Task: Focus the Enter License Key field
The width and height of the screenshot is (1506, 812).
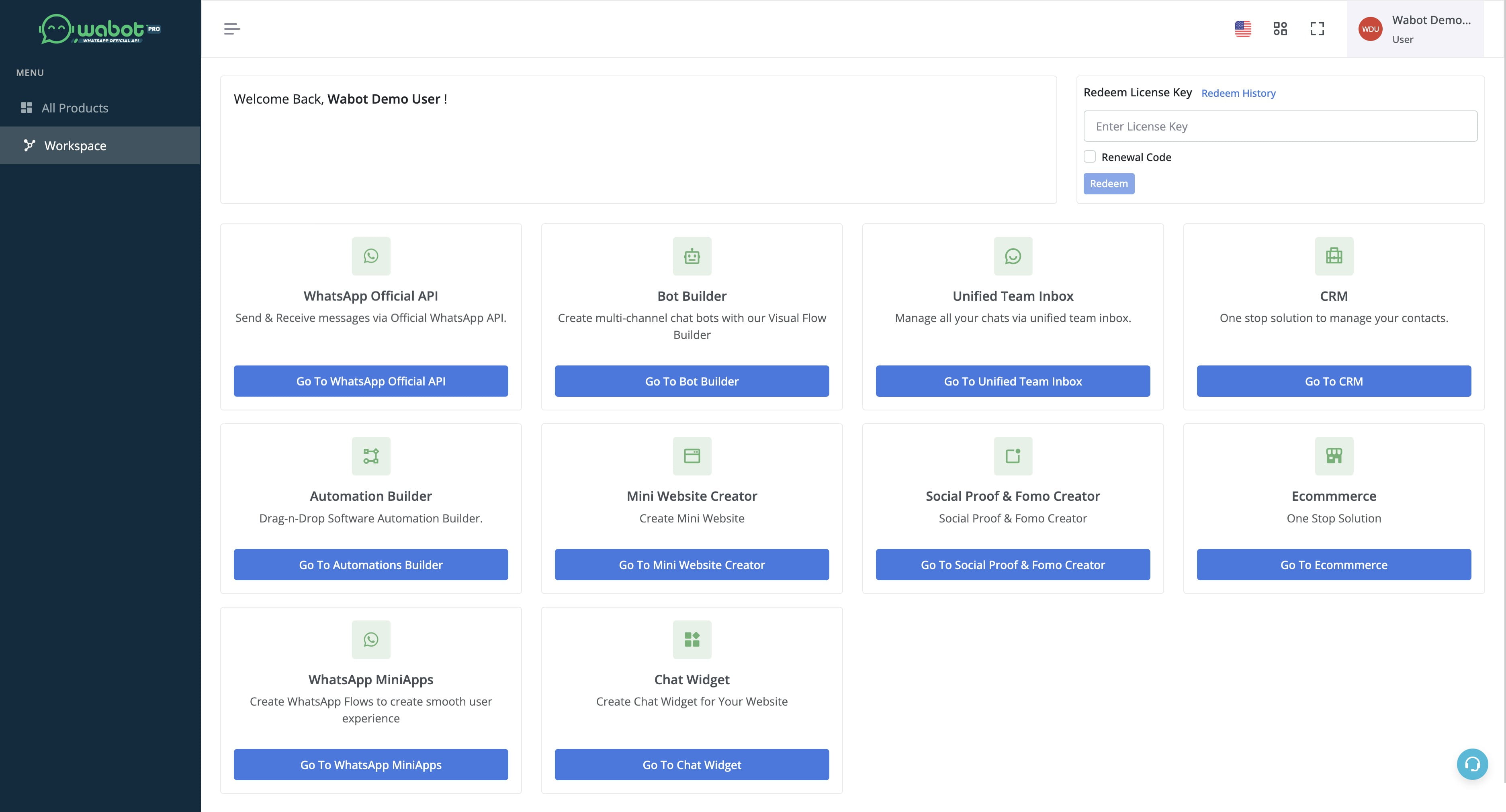Action: [1280, 126]
